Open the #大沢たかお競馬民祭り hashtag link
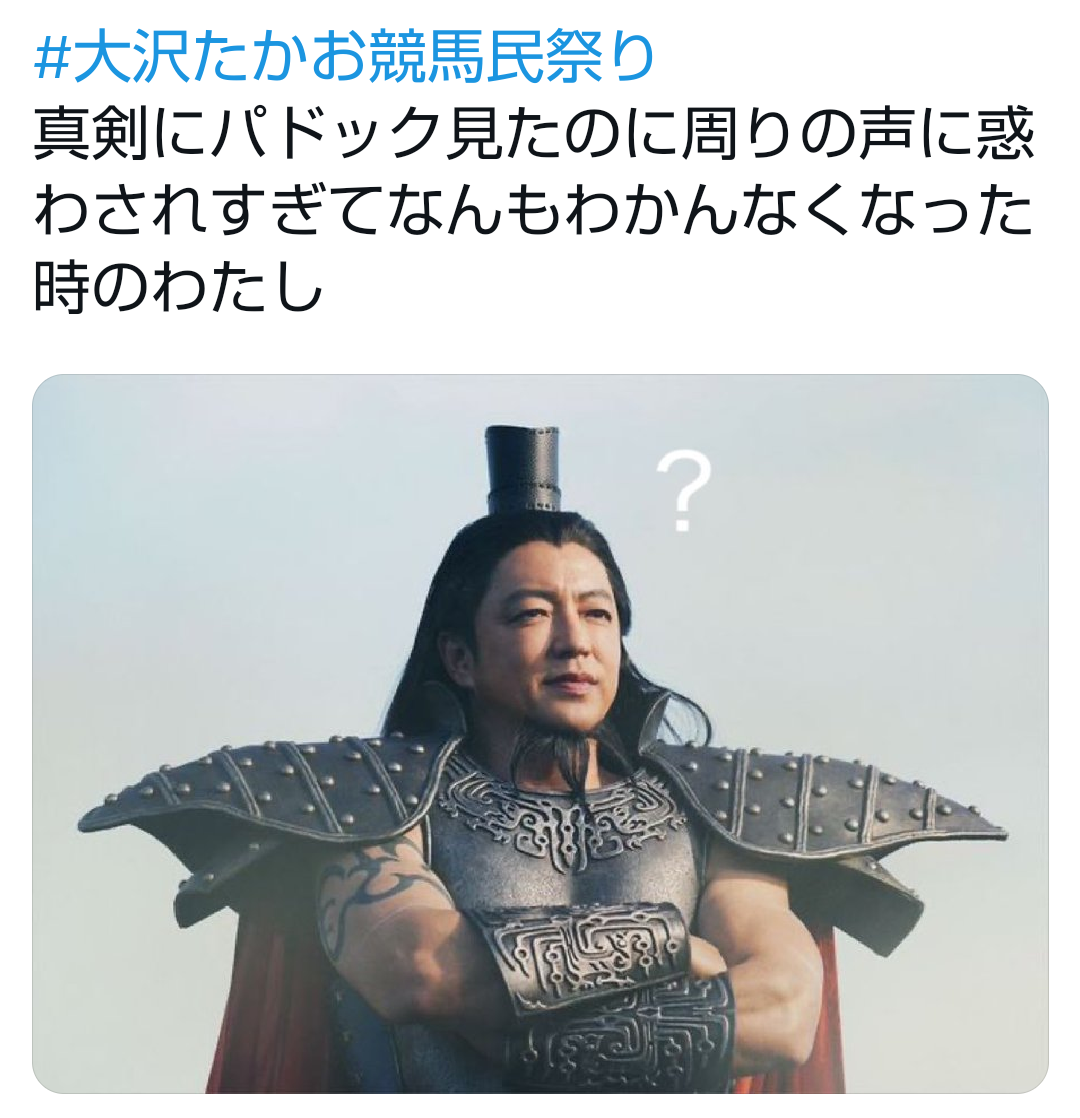 pyautogui.click(x=344, y=58)
